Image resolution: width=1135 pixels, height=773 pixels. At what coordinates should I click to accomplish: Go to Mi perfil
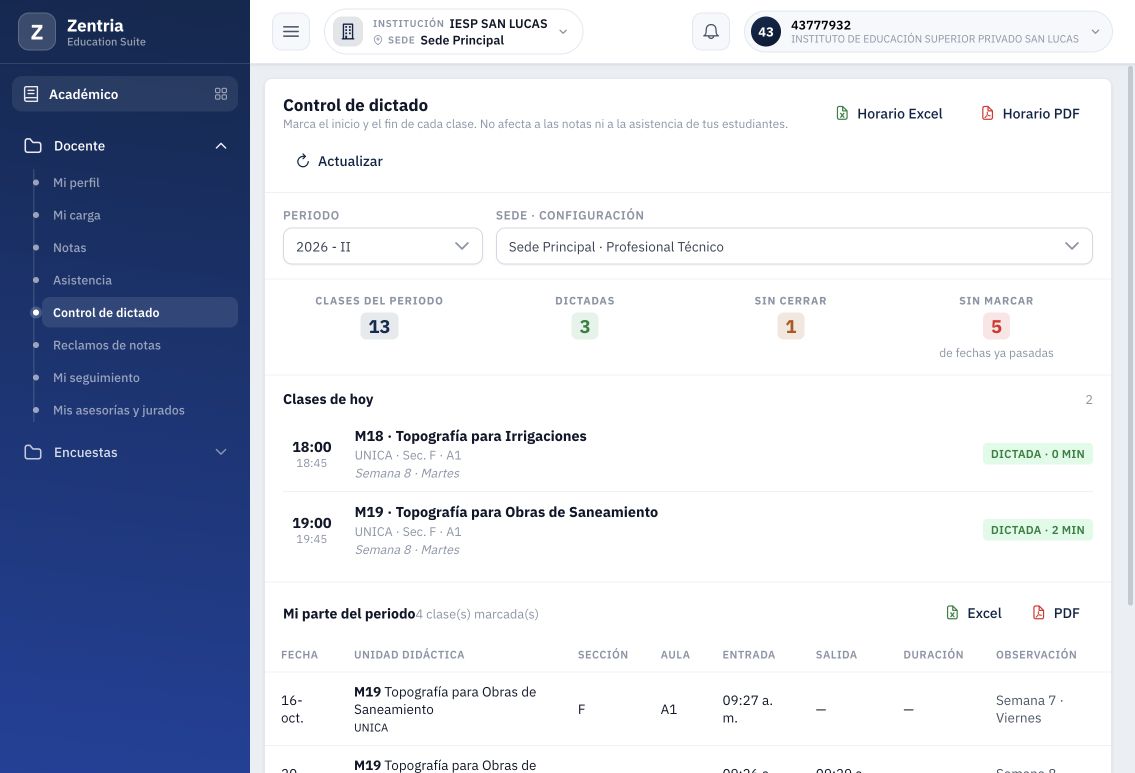(x=76, y=182)
